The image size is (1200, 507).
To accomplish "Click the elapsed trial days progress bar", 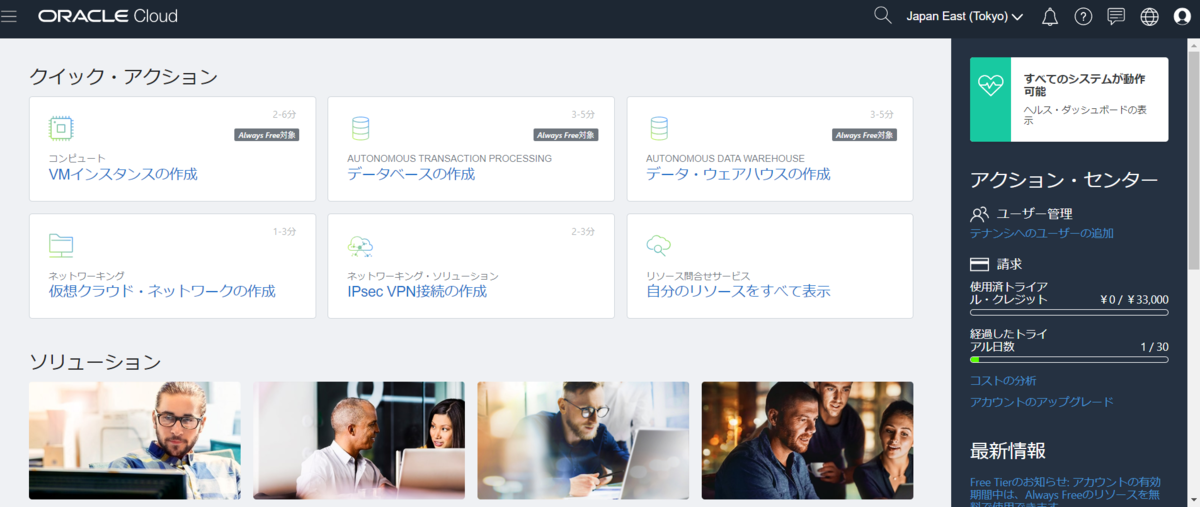I will (x=1069, y=359).
